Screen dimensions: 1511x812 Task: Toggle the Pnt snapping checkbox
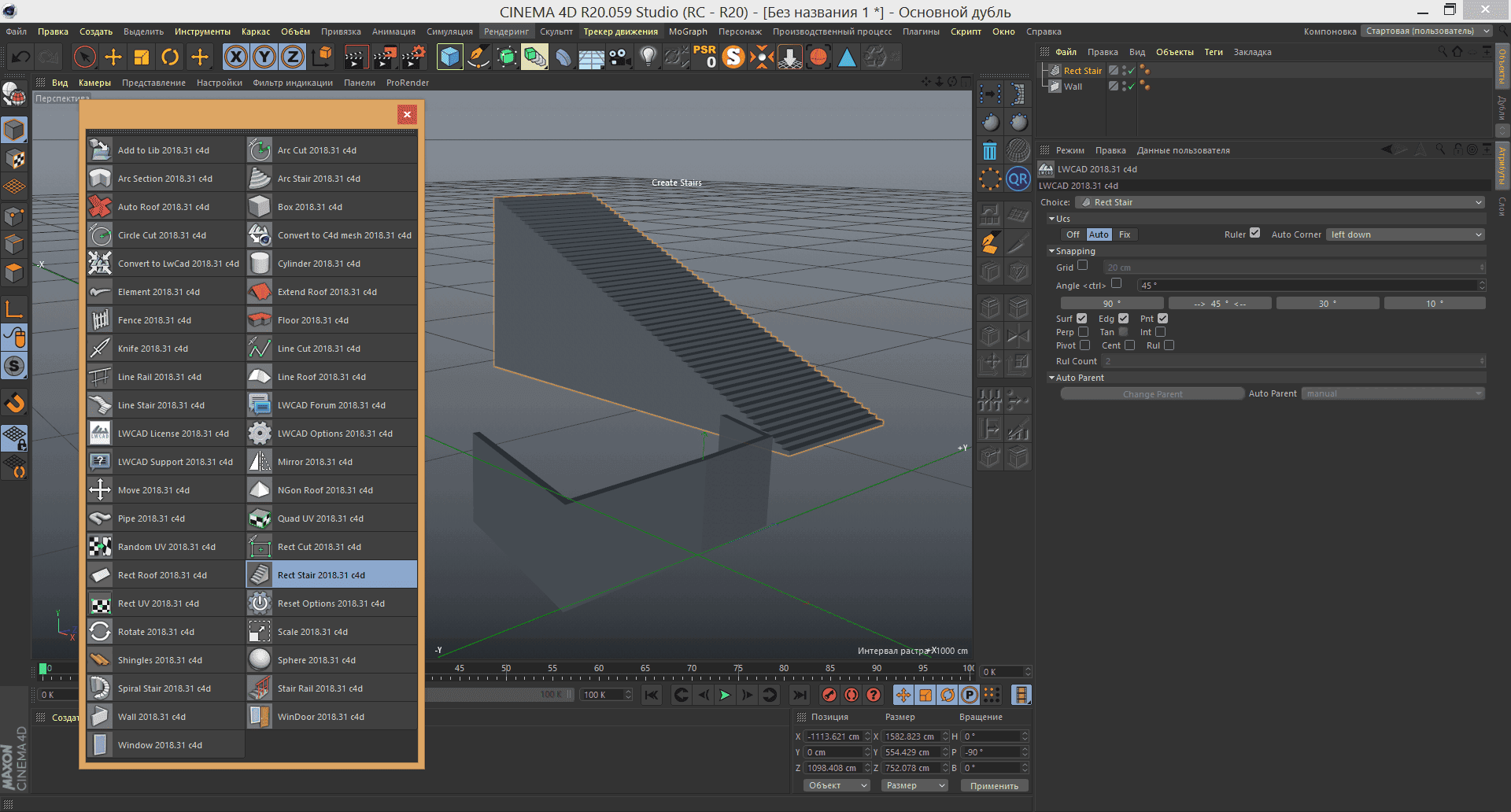point(1163,319)
